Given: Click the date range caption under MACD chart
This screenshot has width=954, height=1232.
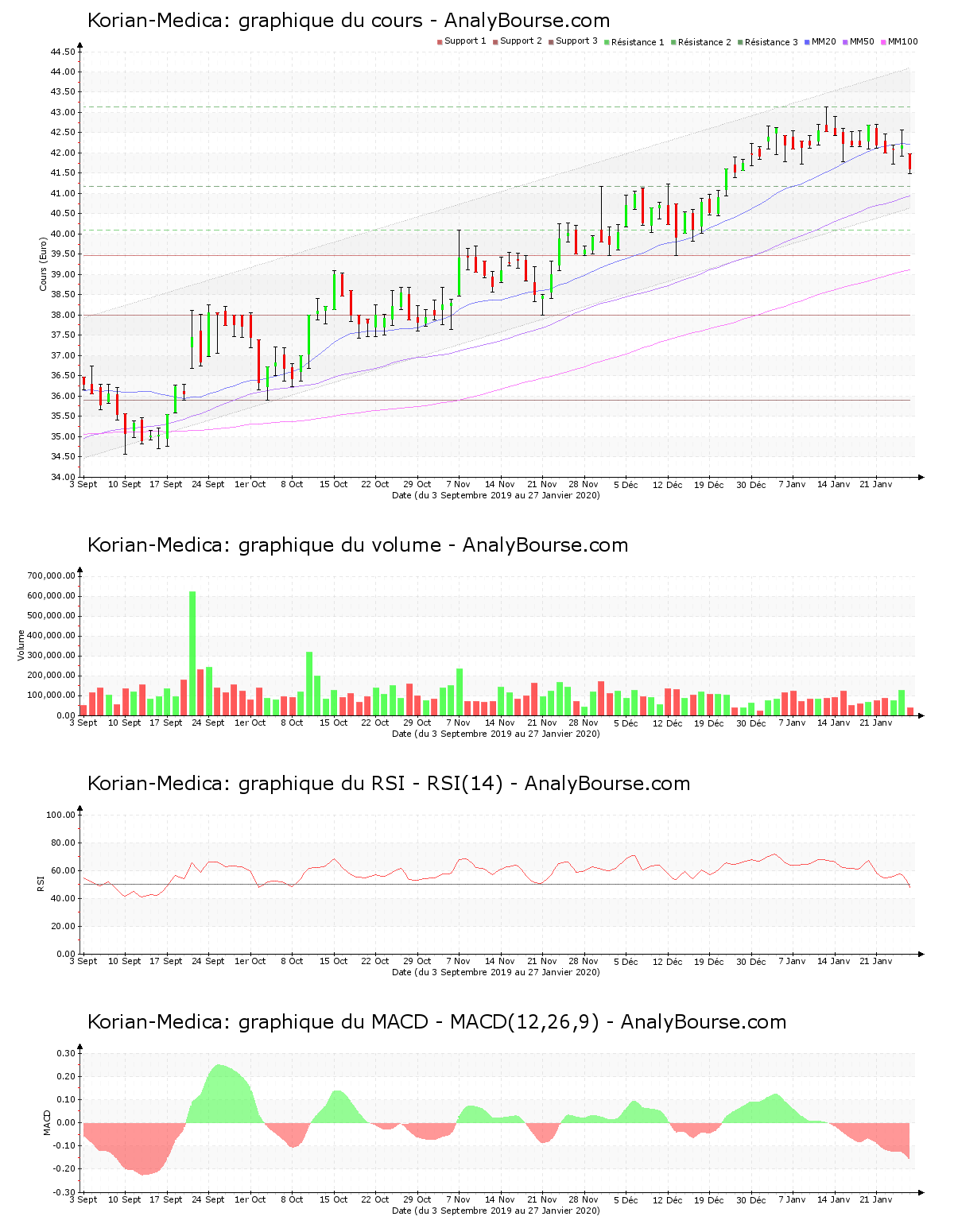Looking at the screenshot, I should [496, 1211].
